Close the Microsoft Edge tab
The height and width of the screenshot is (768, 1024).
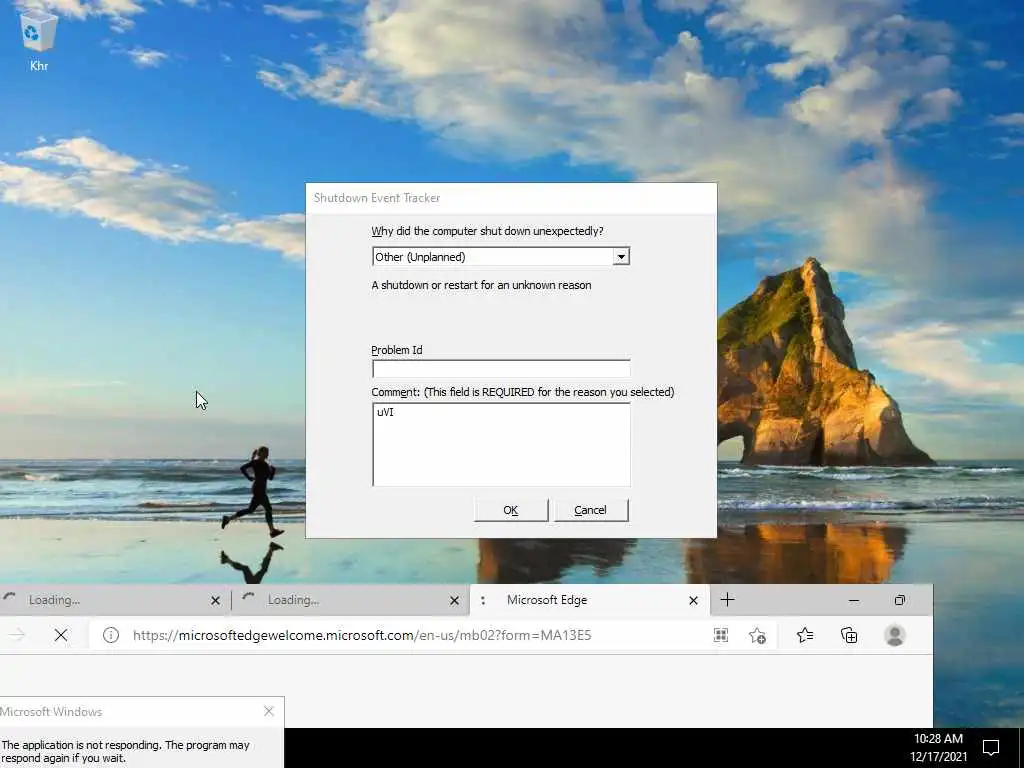[x=694, y=600]
